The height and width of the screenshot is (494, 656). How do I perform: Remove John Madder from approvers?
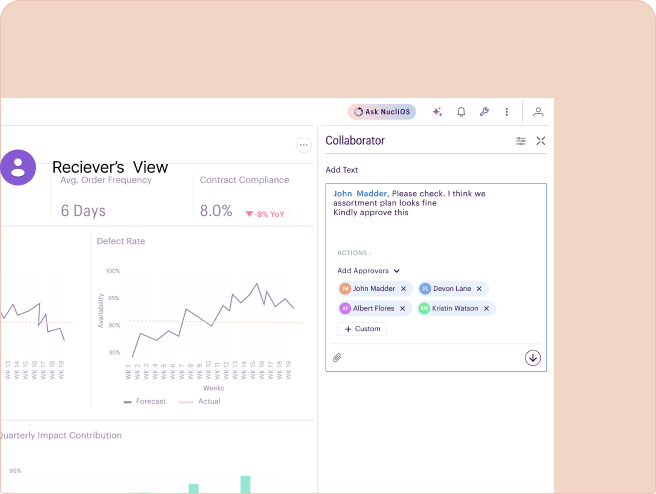pyautogui.click(x=403, y=289)
